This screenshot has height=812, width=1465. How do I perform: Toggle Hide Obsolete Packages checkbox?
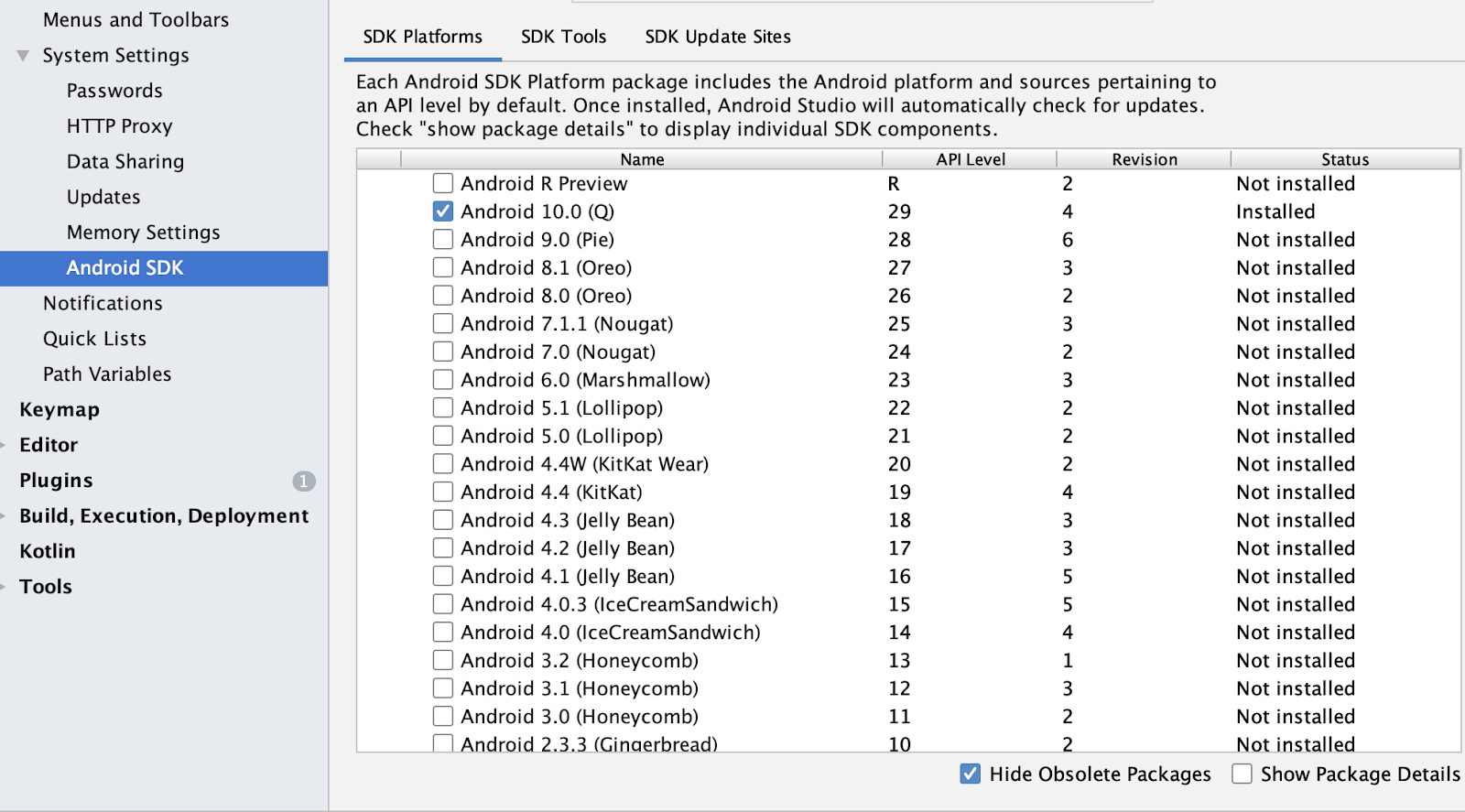tap(971, 774)
